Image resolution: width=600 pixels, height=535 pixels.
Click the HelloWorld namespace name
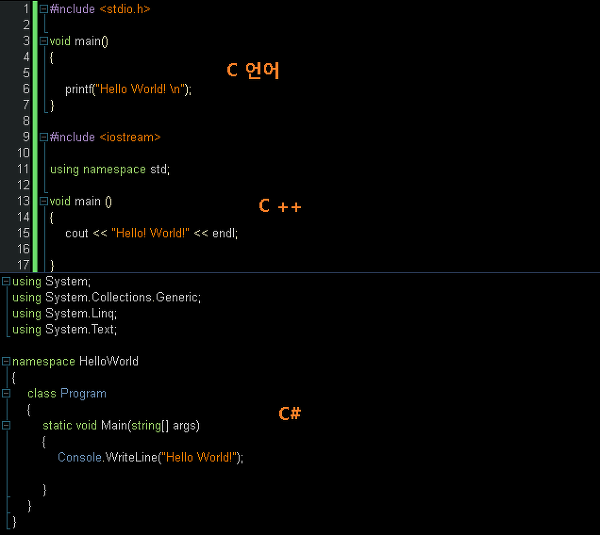pos(109,361)
